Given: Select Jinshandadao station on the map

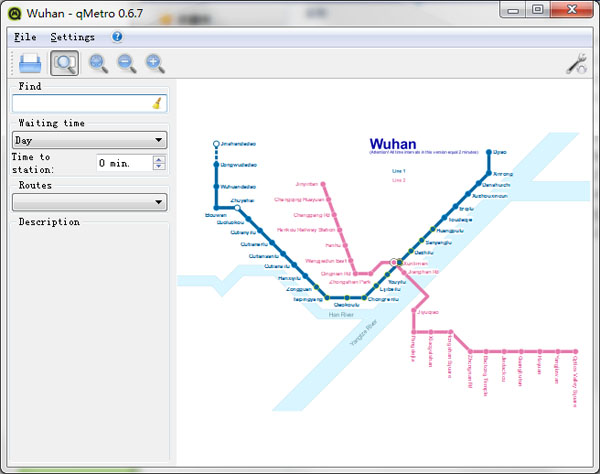Looking at the screenshot, I should (216, 145).
